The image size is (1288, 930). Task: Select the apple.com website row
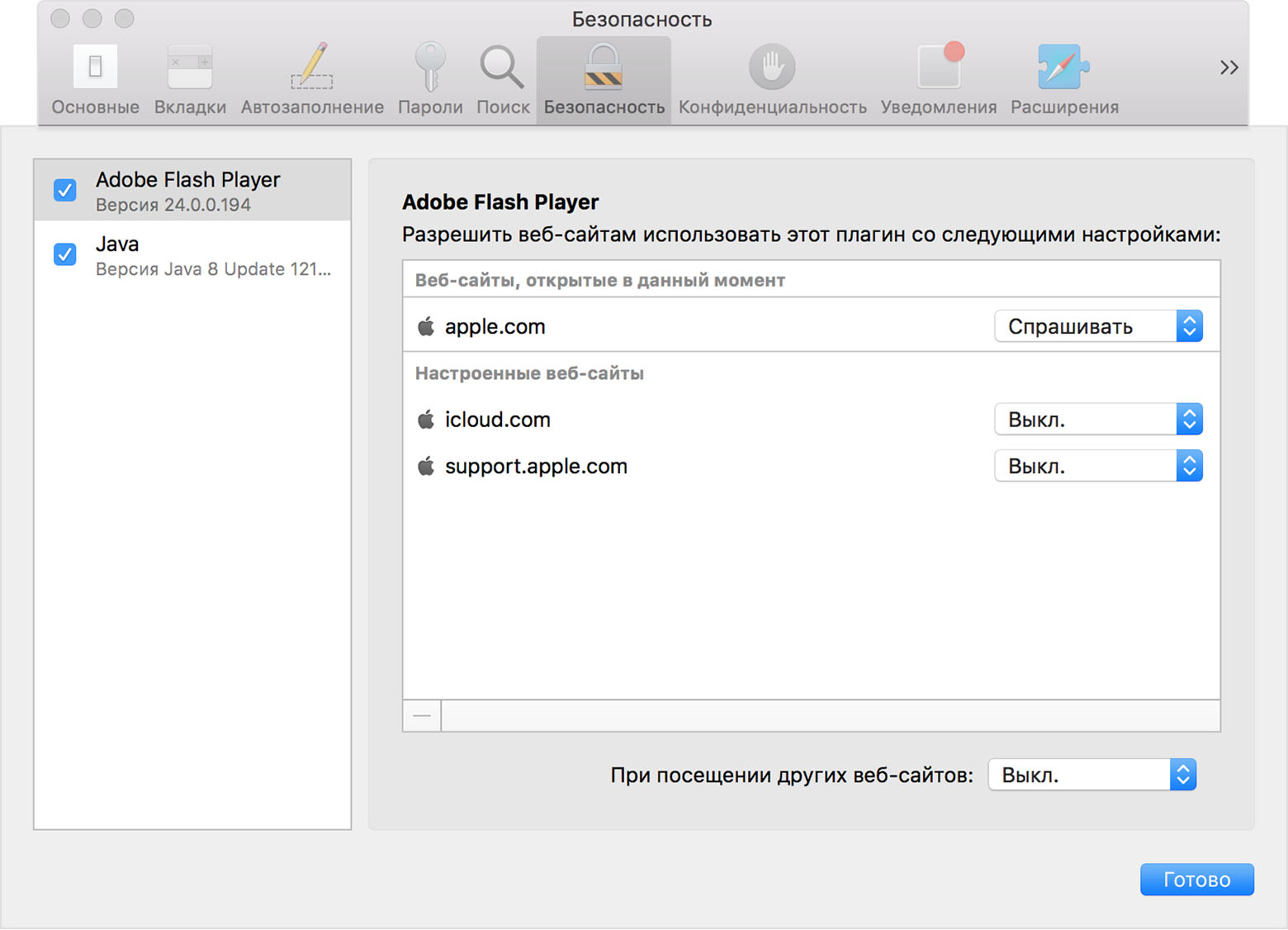[811, 326]
